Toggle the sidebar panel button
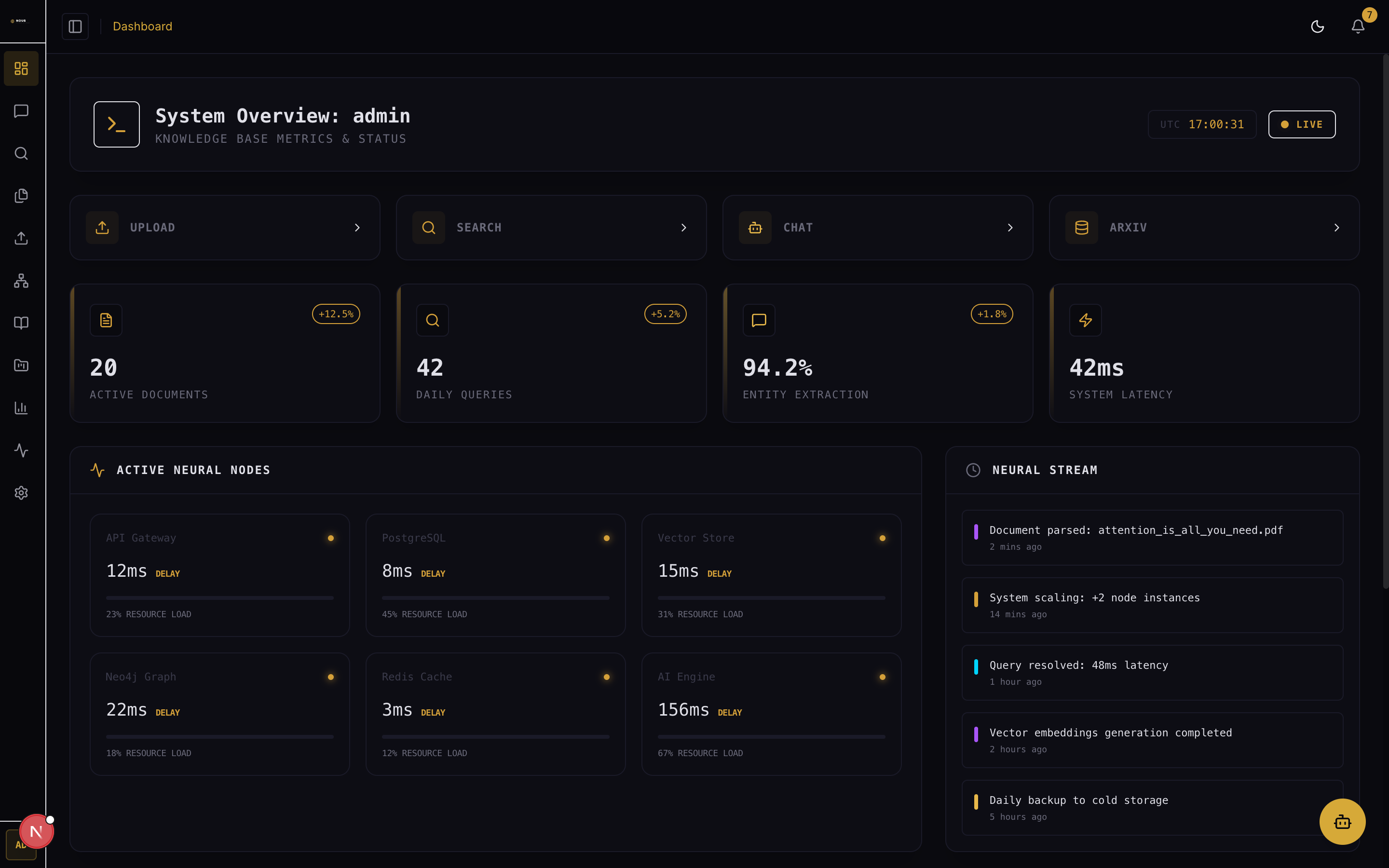The width and height of the screenshot is (1389, 868). pyautogui.click(x=75, y=27)
